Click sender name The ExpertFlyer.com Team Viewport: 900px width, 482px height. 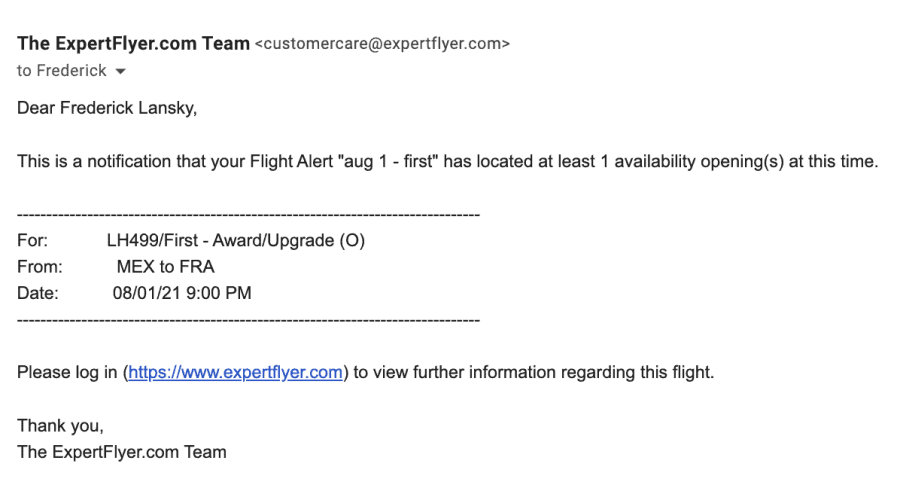pyautogui.click(x=133, y=44)
